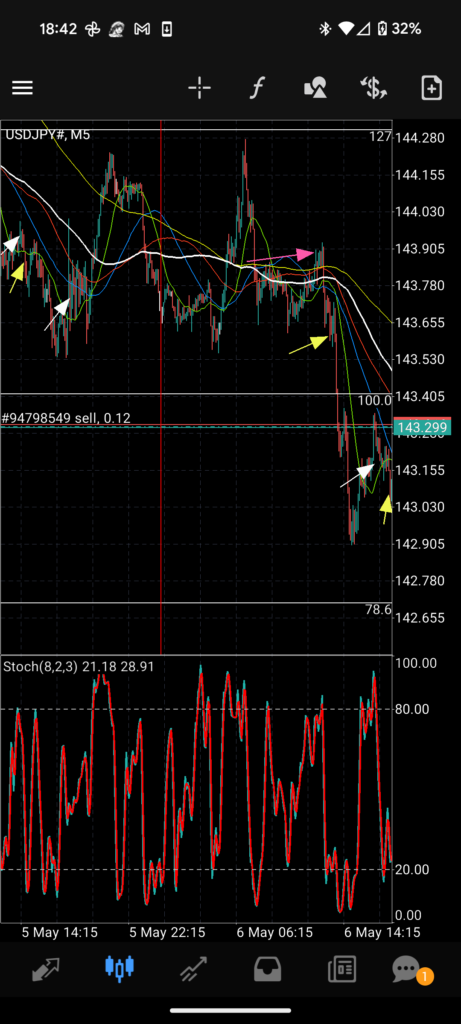This screenshot has width=461, height=1024.
Task: Tap the red vertical line marker
Action: [x=161, y=522]
